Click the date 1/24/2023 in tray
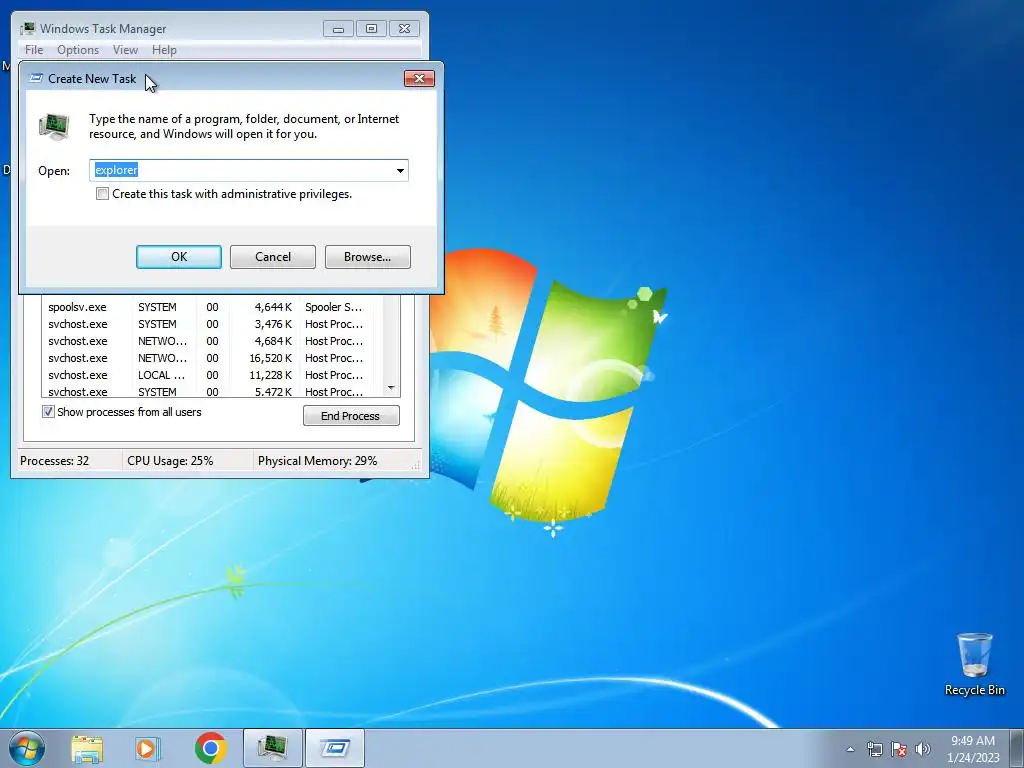This screenshot has width=1024, height=768. tap(973, 758)
